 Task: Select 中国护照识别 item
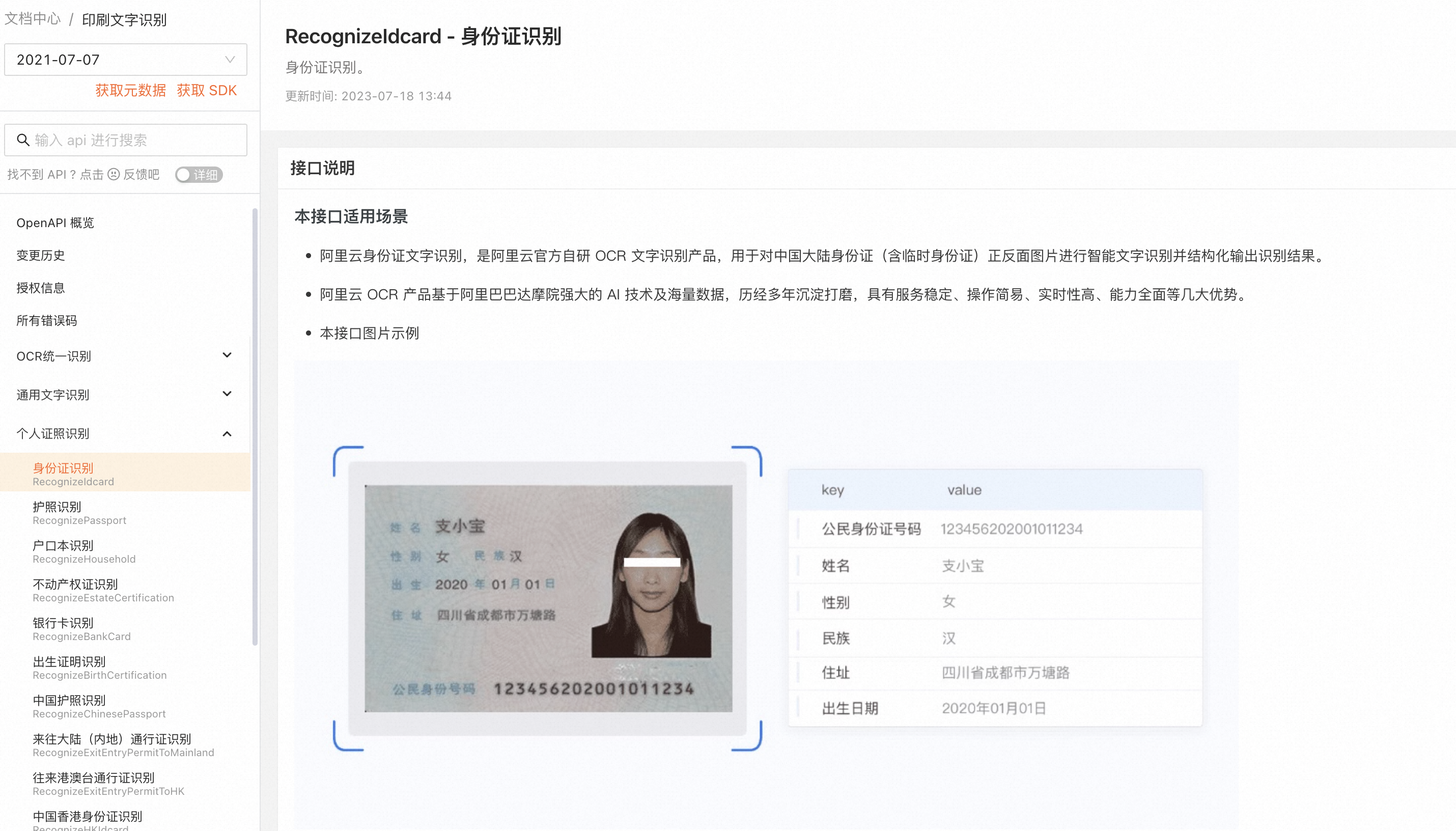click(x=125, y=707)
